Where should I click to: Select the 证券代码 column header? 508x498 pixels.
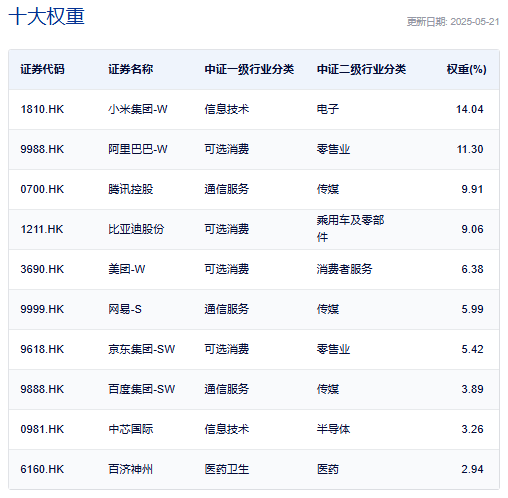[42, 69]
